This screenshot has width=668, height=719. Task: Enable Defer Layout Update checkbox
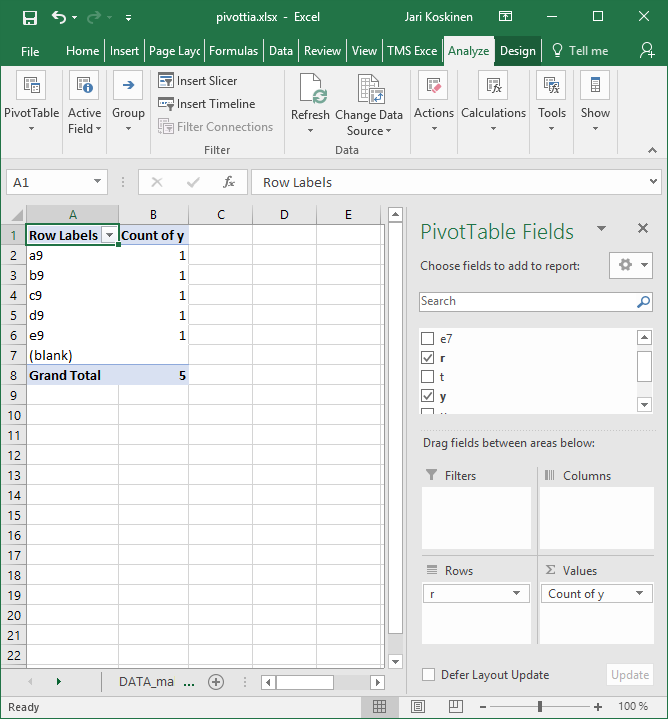coord(428,675)
